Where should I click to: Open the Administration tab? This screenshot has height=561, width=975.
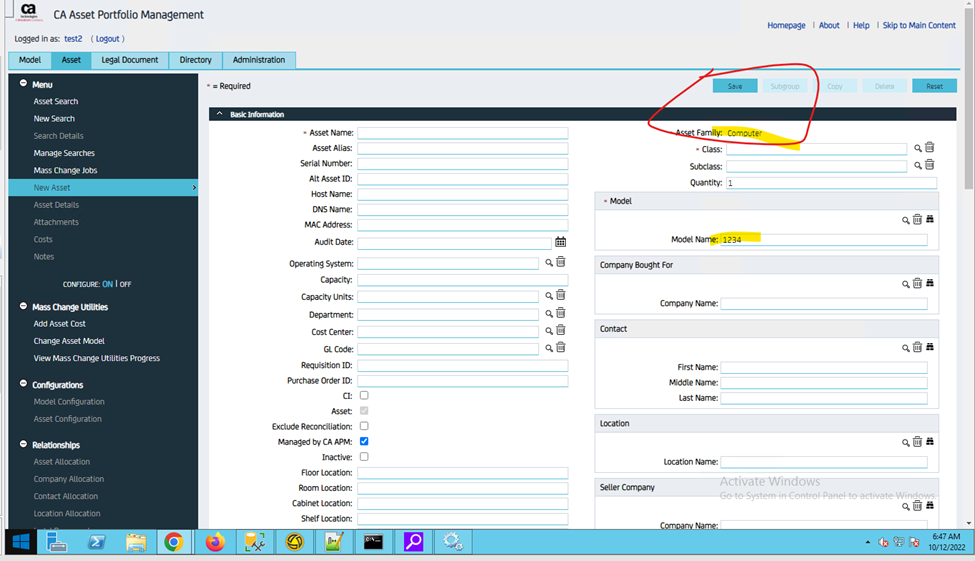pyautogui.click(x=258, y=60)
